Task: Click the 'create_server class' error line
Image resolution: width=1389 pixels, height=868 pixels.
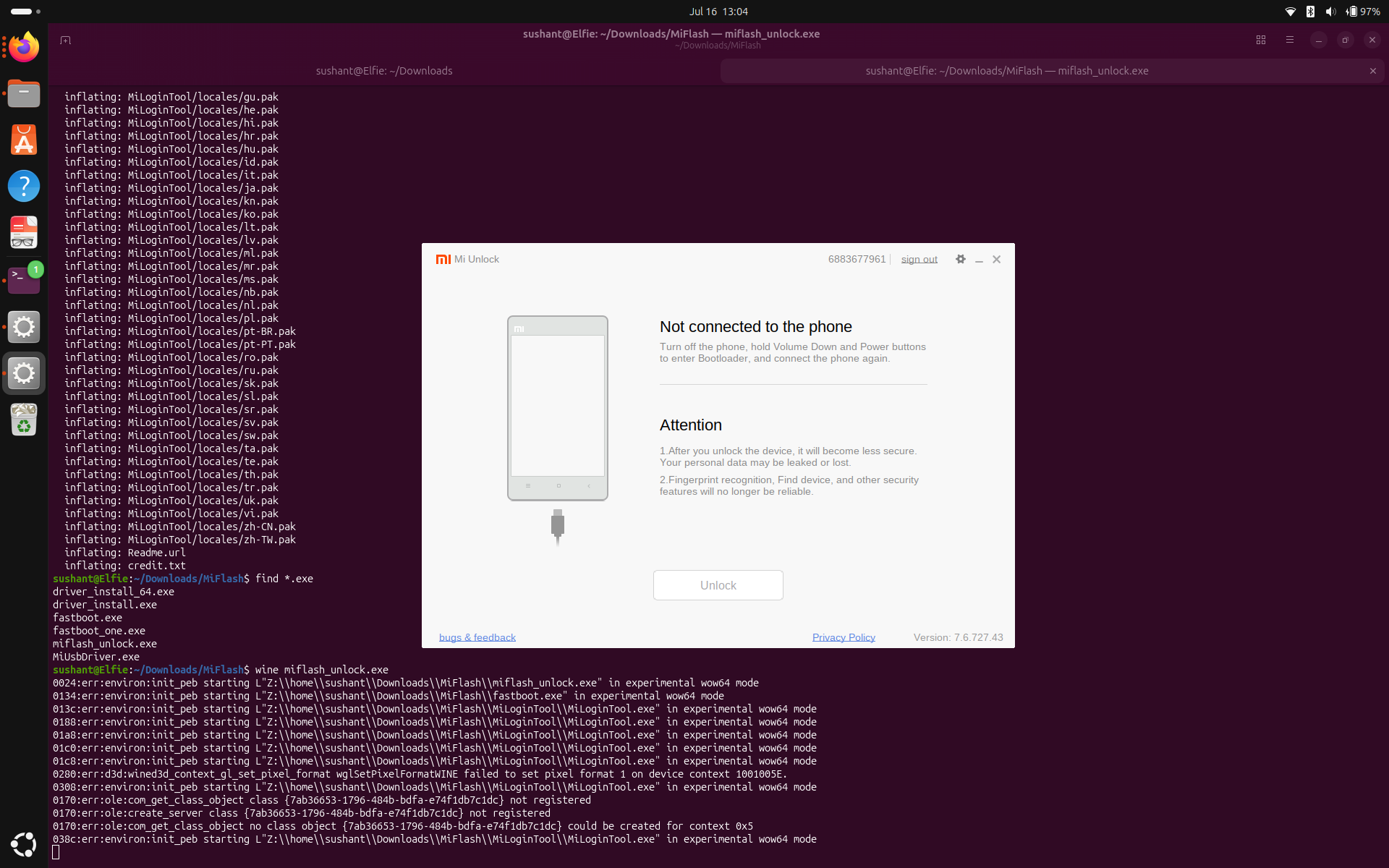Action: point(301,813)
